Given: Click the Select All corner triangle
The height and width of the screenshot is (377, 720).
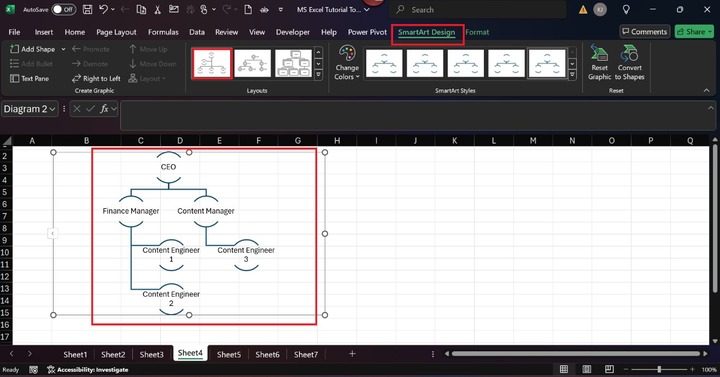Looking at the screenshot, I should [x=6, y=141].
